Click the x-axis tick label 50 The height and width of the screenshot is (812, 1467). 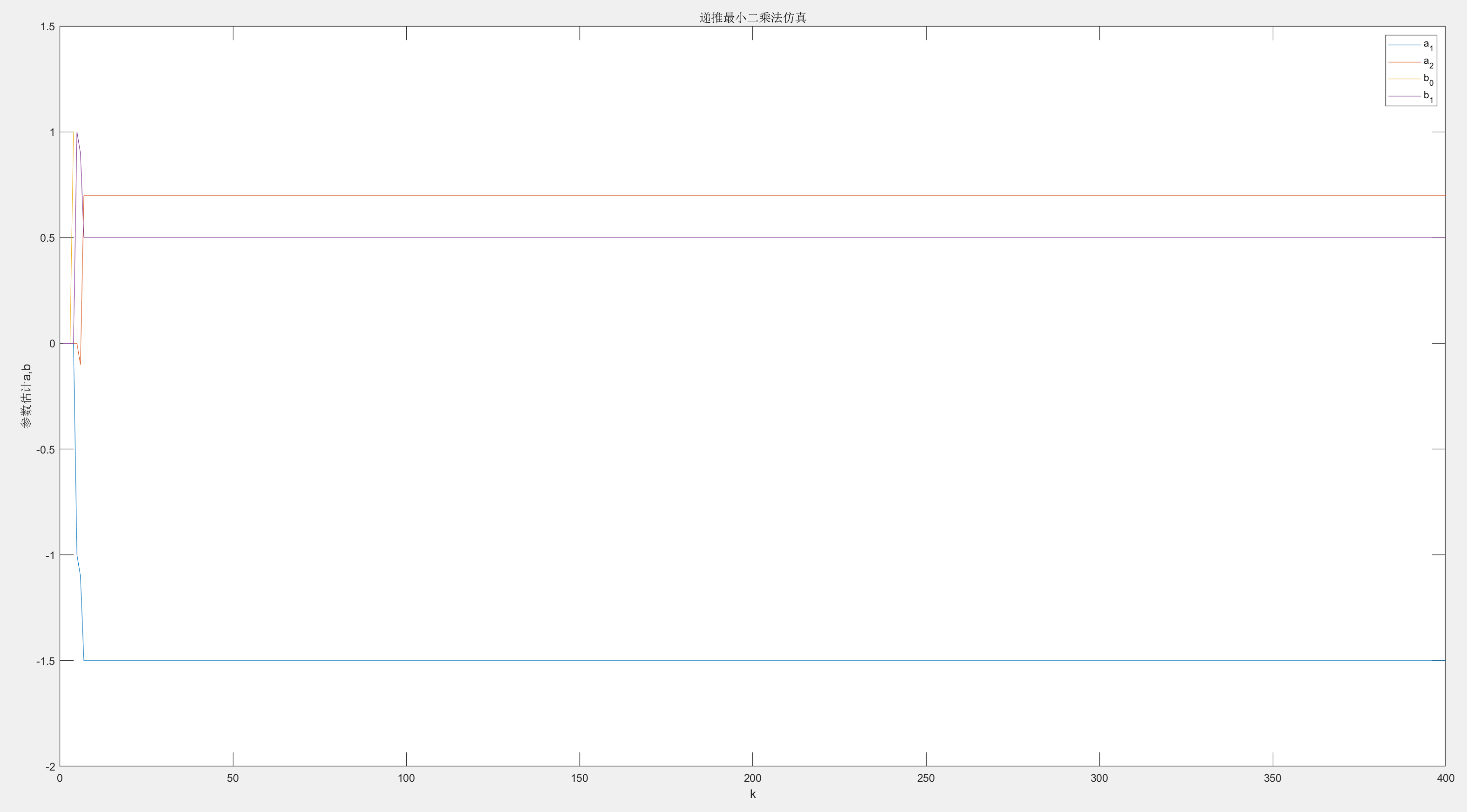tap(233, 778)
